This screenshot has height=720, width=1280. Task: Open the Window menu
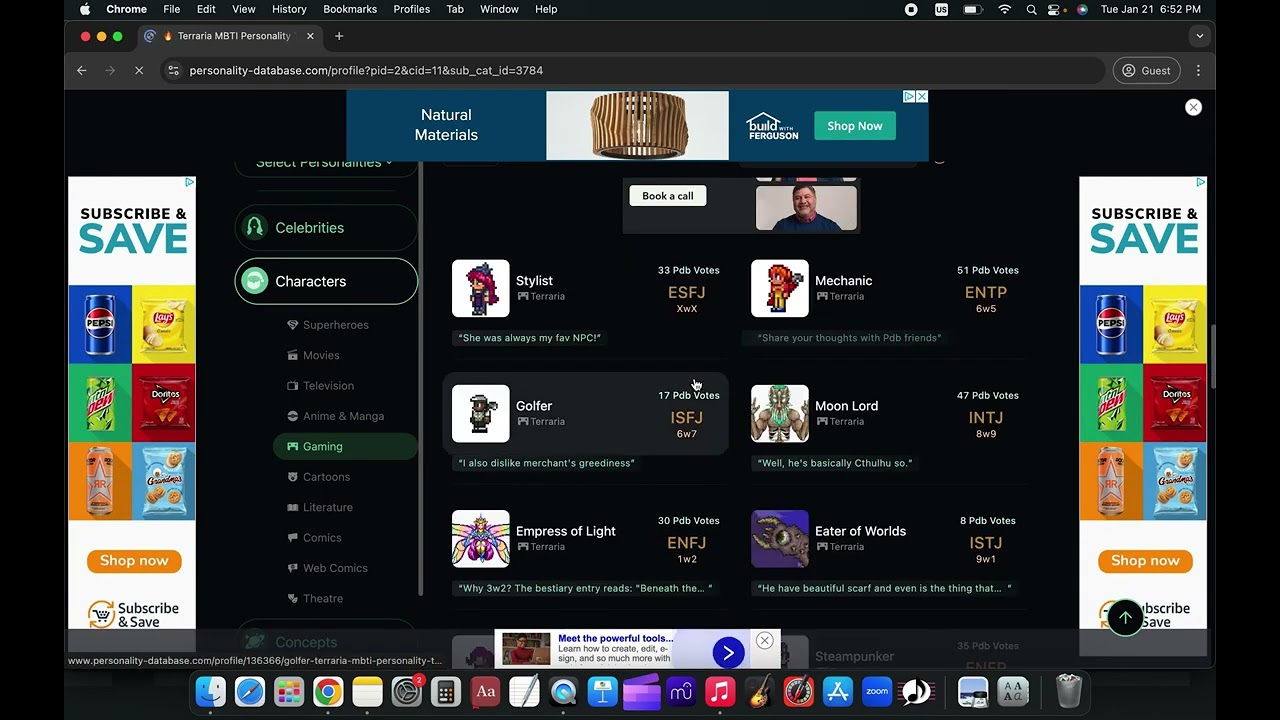click(499, 9)
